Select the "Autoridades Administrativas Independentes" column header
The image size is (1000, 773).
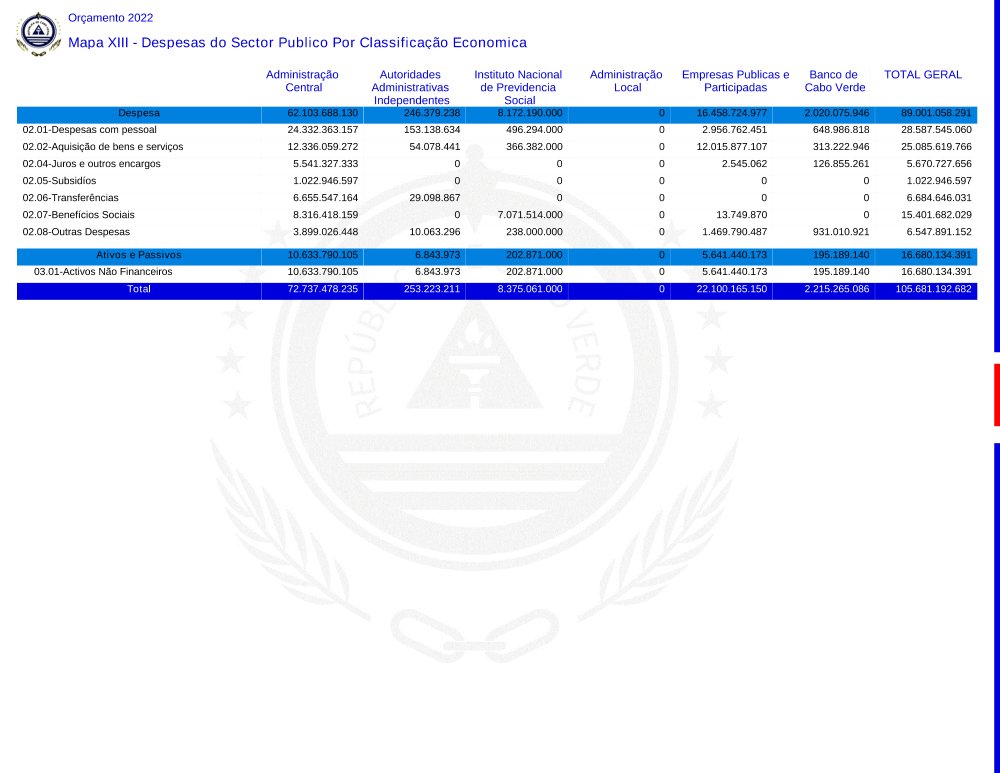(410, 87)
